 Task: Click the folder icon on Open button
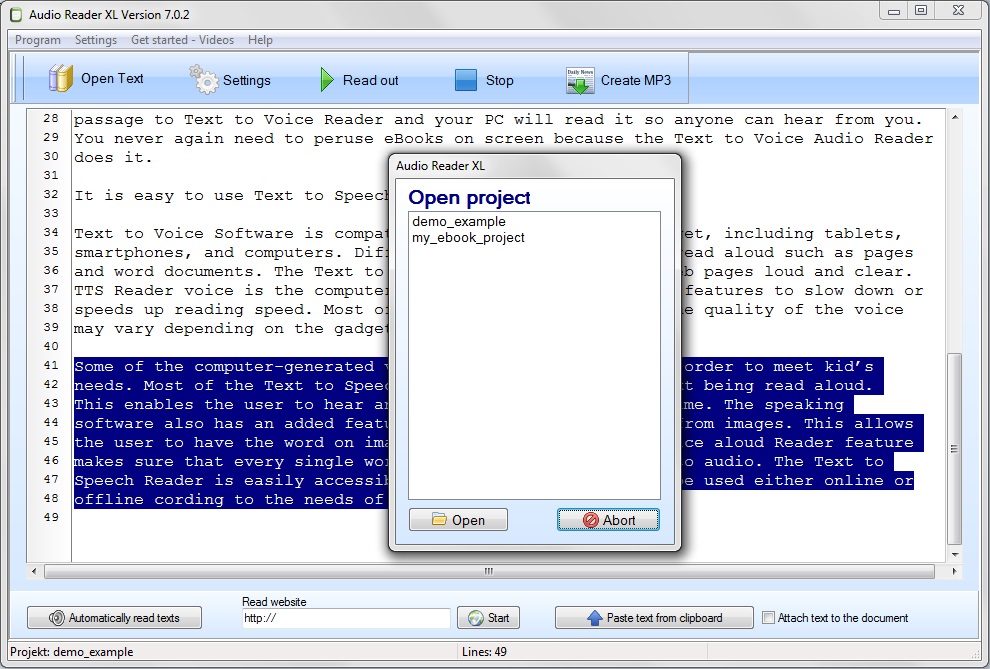click(439, 519)
